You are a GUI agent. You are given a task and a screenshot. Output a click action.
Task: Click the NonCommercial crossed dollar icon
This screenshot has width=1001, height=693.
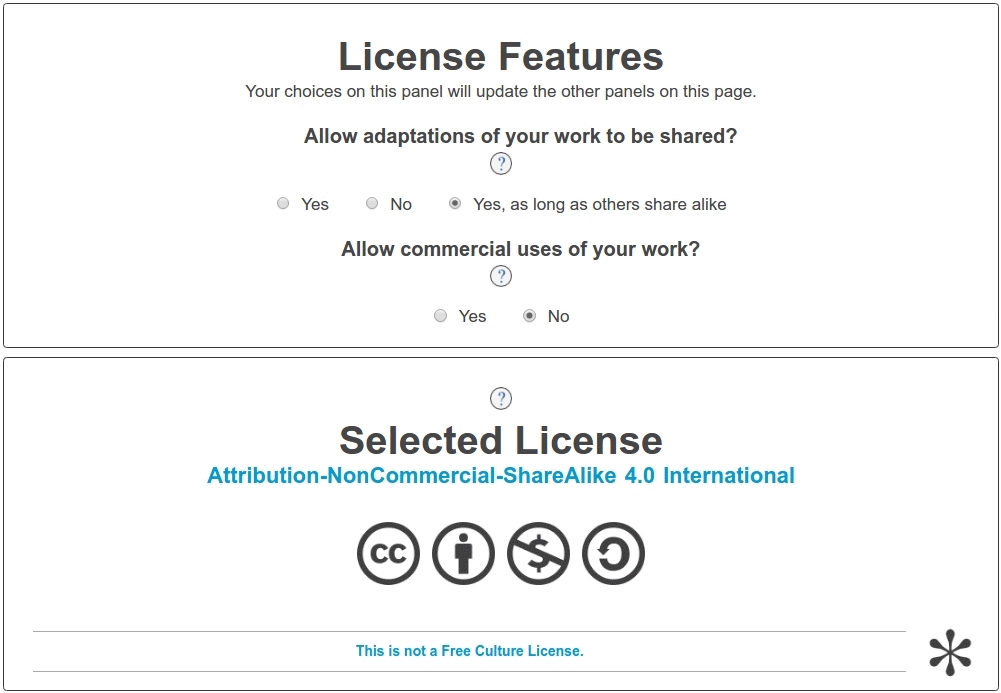pos(538,553)
